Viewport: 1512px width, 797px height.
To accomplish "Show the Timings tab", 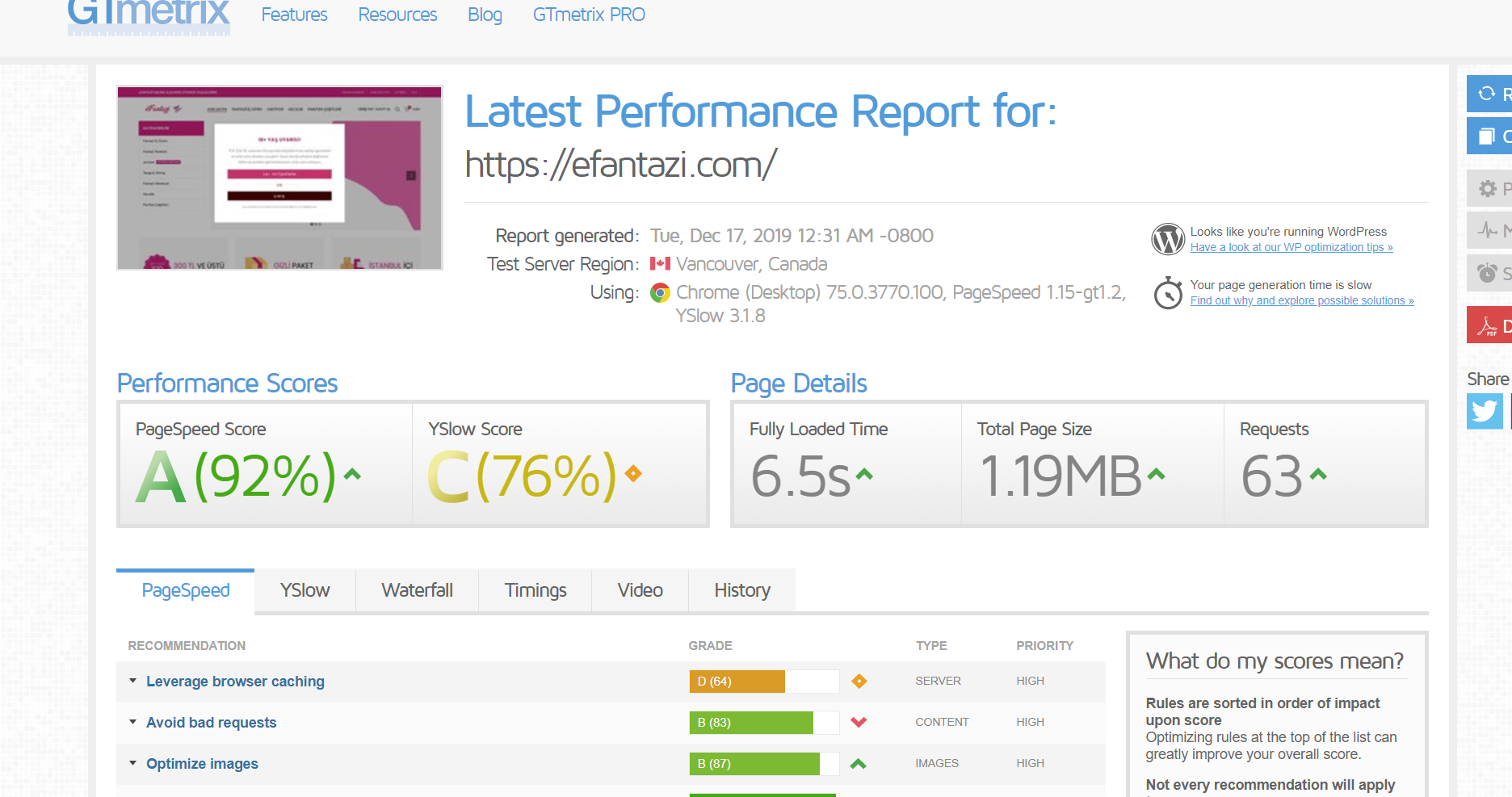I will pyautogui.click(x=535, y=591).
